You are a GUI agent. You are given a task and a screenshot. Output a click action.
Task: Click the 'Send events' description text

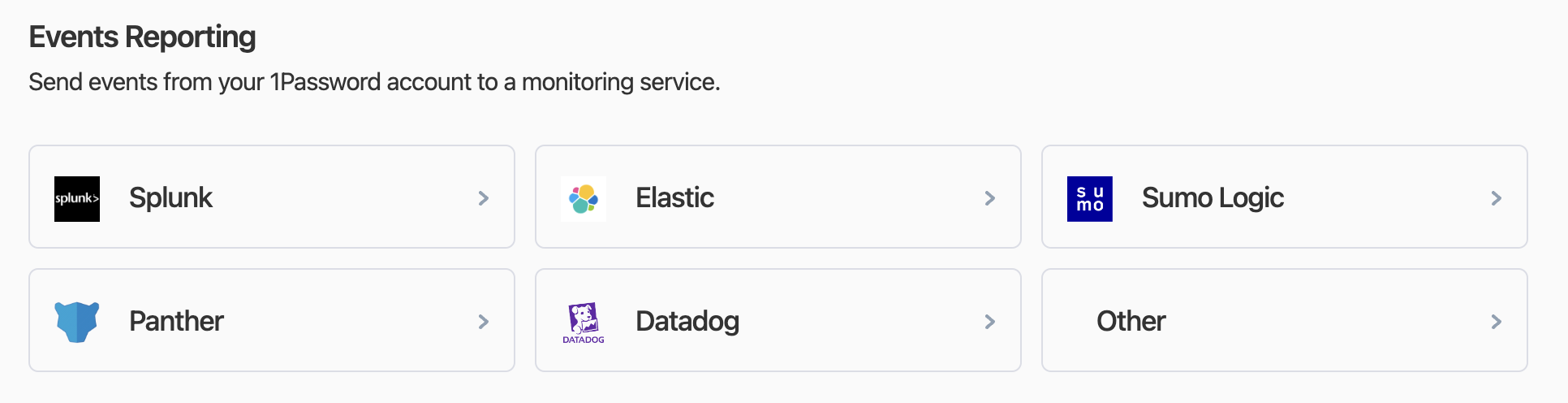(374, 82)
